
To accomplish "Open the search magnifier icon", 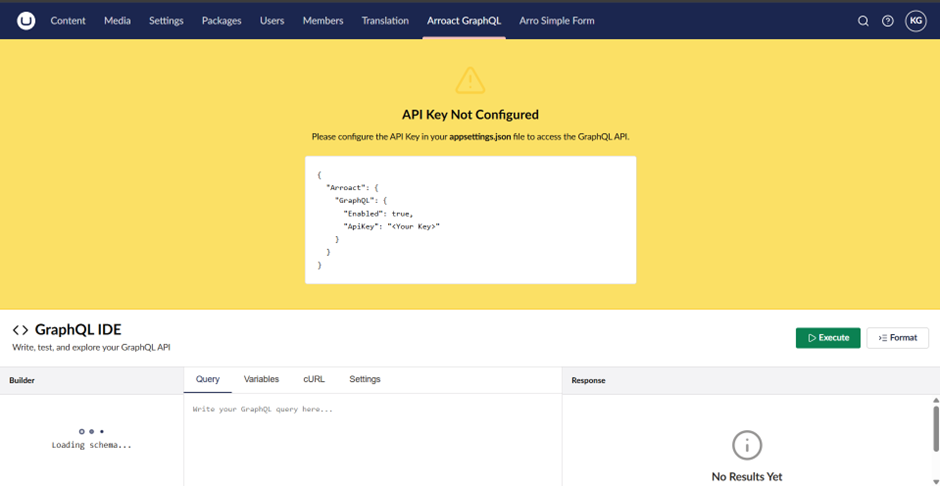I will click(x=863, y=21).
